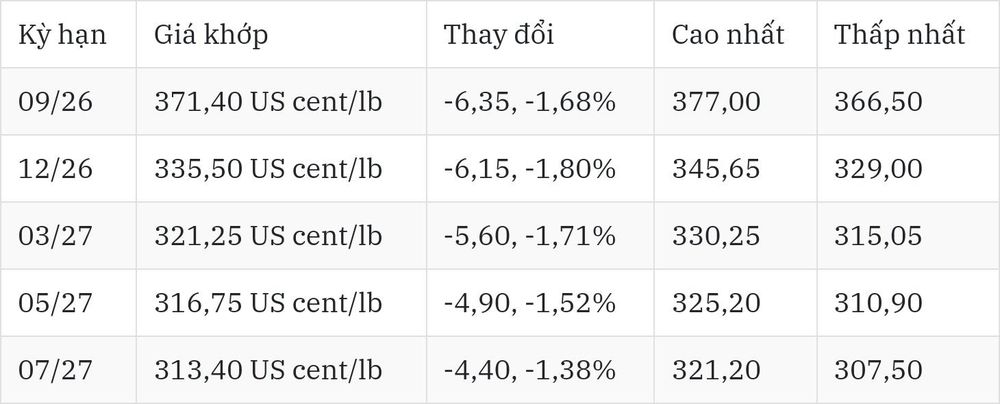Click the Thấp nhất column header
Viewport: 1000px width, 404px height.
[x=908, y=34]
